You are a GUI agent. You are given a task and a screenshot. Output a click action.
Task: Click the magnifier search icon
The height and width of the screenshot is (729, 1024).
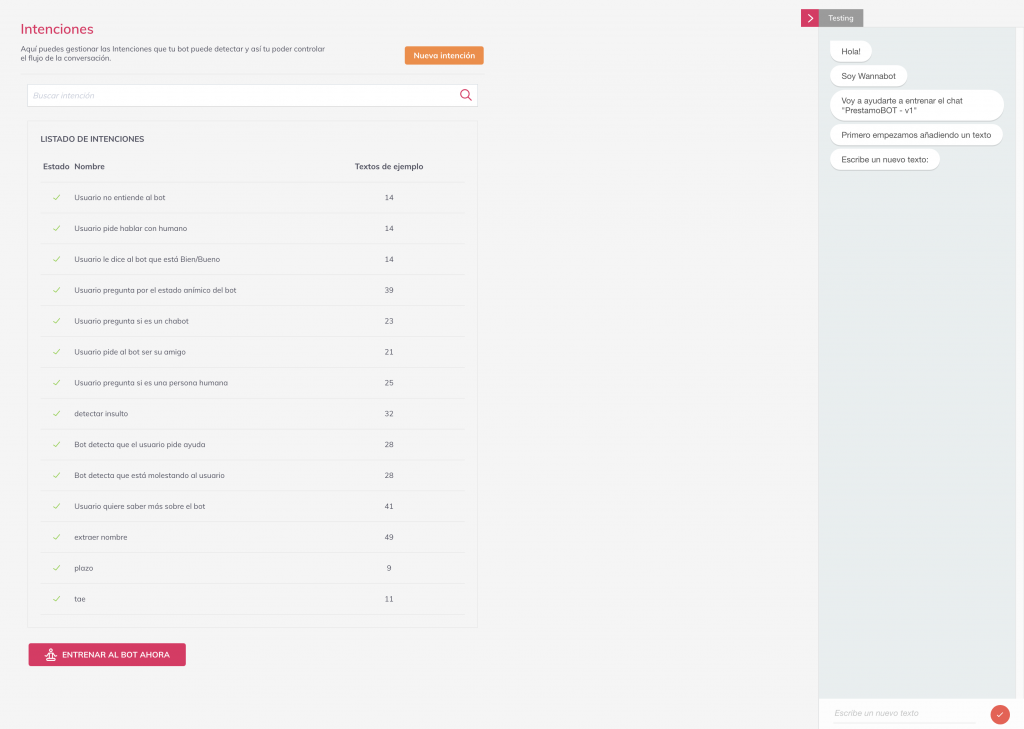click(x=465, y=95)
